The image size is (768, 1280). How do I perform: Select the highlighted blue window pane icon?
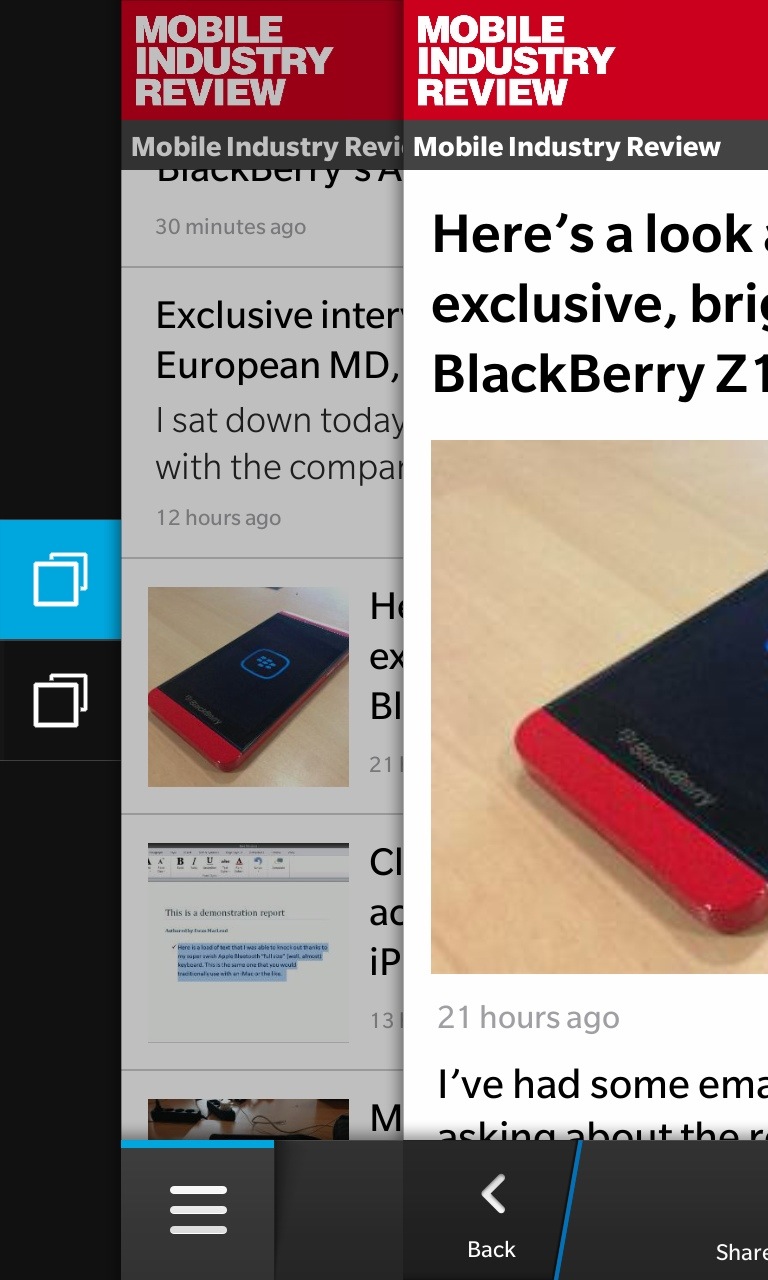(x=60, y=579)
